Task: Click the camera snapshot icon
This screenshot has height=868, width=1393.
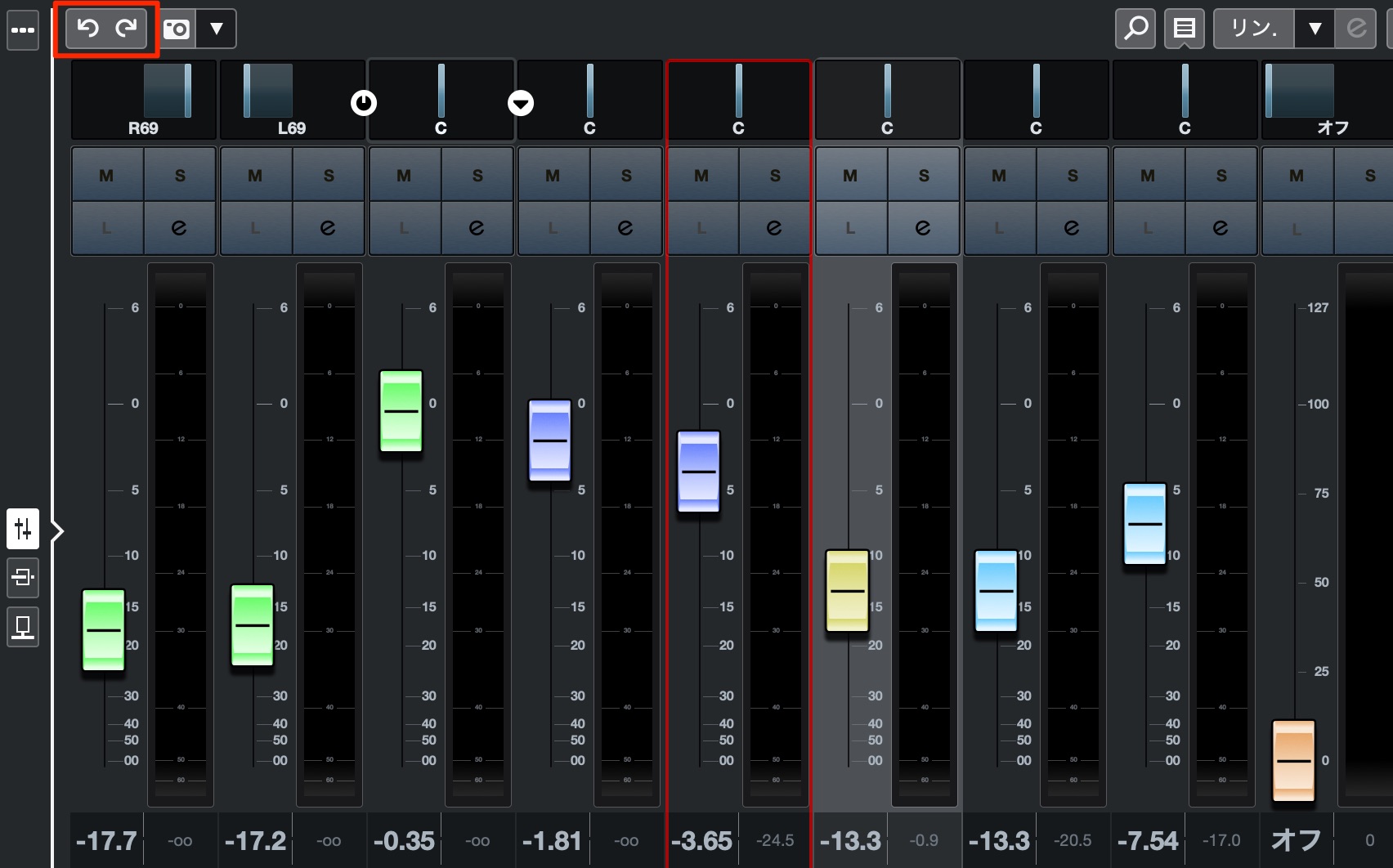Action: tap(177, 29)
